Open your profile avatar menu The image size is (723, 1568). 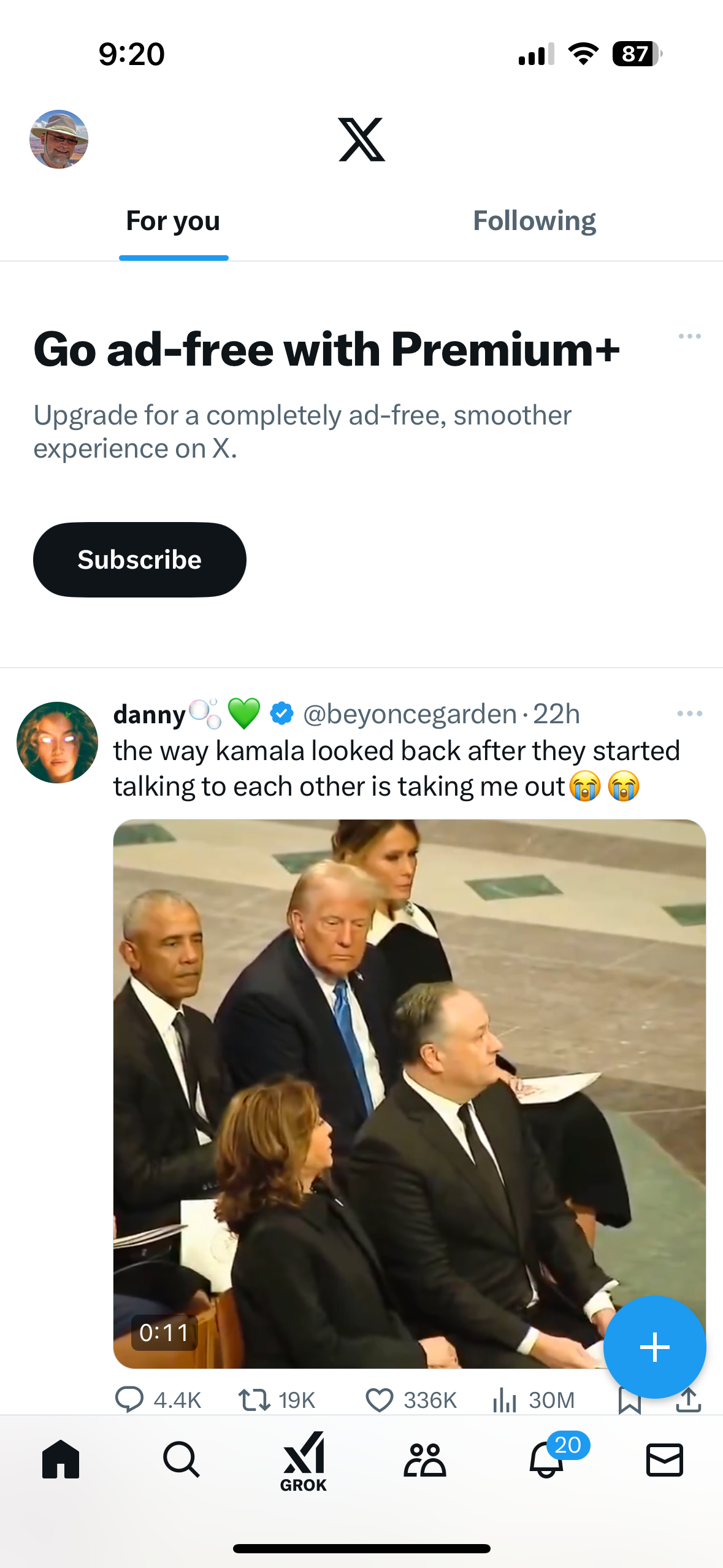click(59, 139)
